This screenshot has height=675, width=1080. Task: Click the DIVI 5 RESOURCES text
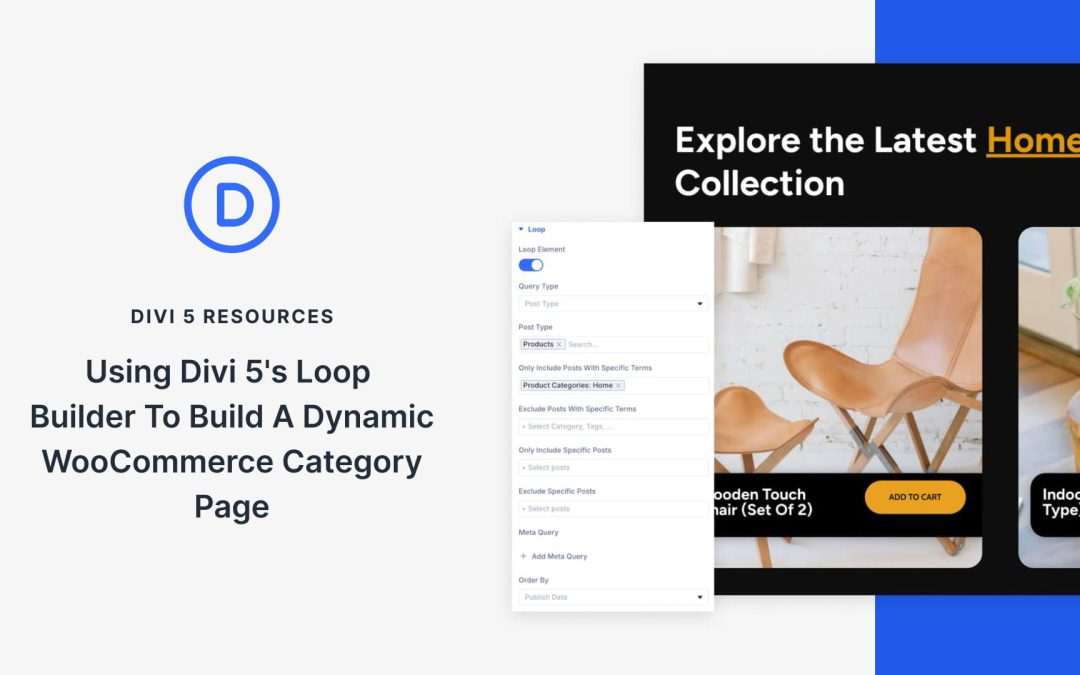232,317
